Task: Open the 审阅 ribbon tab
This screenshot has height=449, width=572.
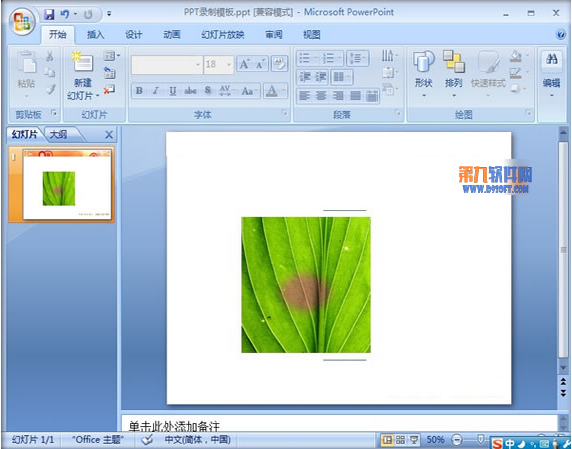Action: tap(274, 35)
